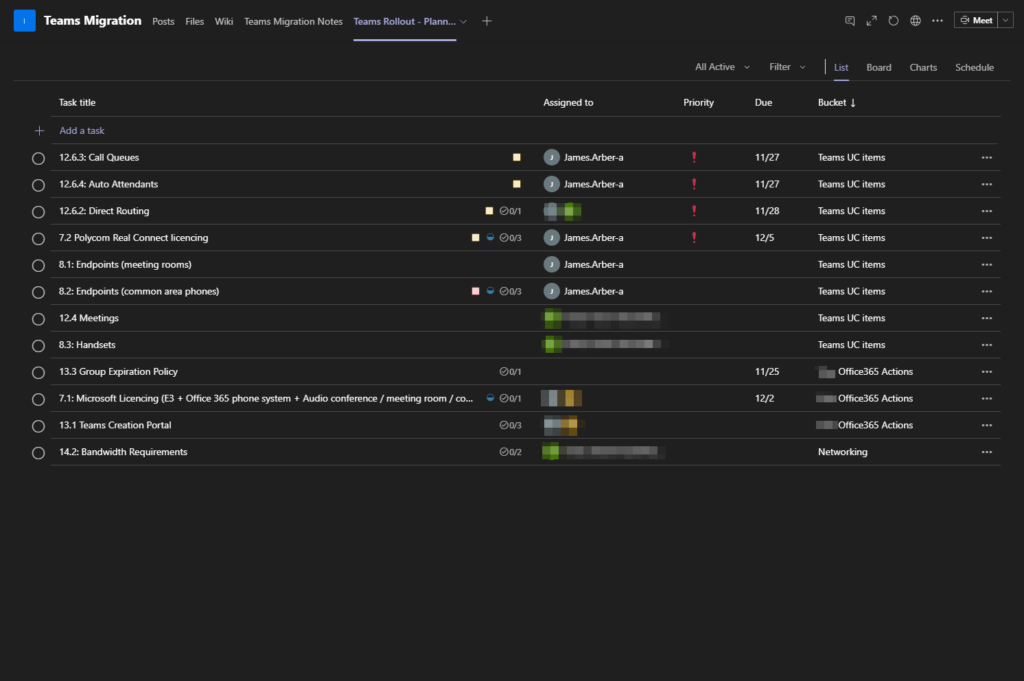
Task: Open task 7.1: Microsoft Licencing
Action: point(266,398)
